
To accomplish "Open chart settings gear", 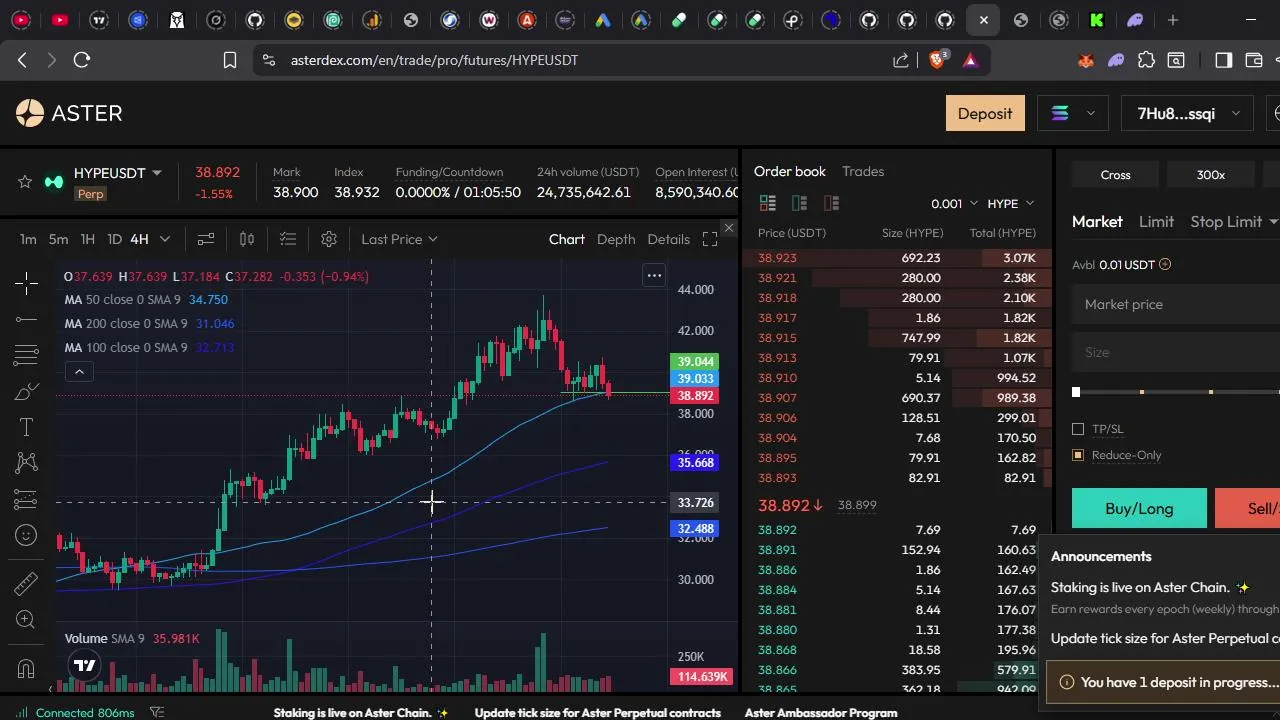I will 329,239.
